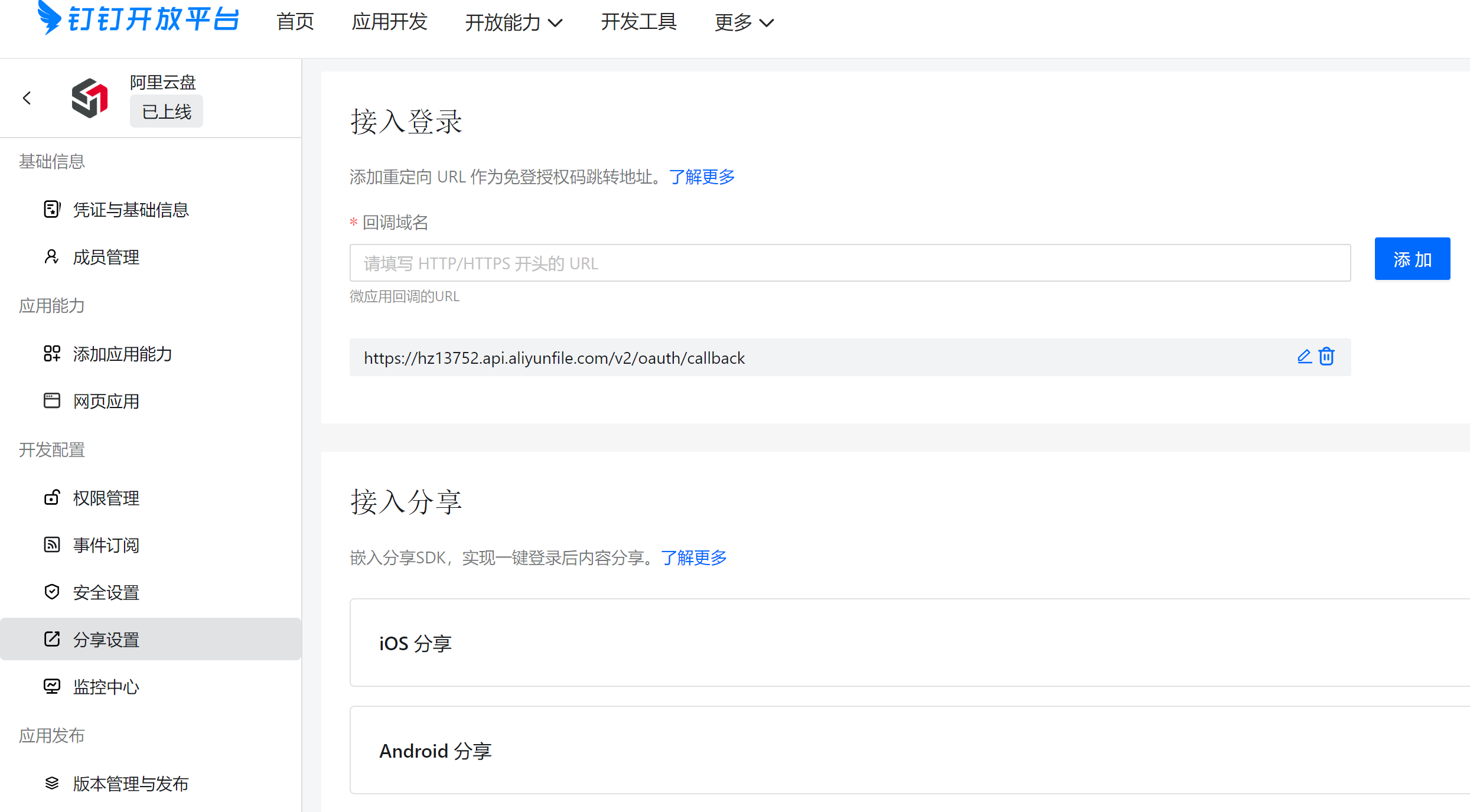This screenshot has width=1470, height=812.
Task: Open 成员管理 in the sidebar
Action: 106,257
